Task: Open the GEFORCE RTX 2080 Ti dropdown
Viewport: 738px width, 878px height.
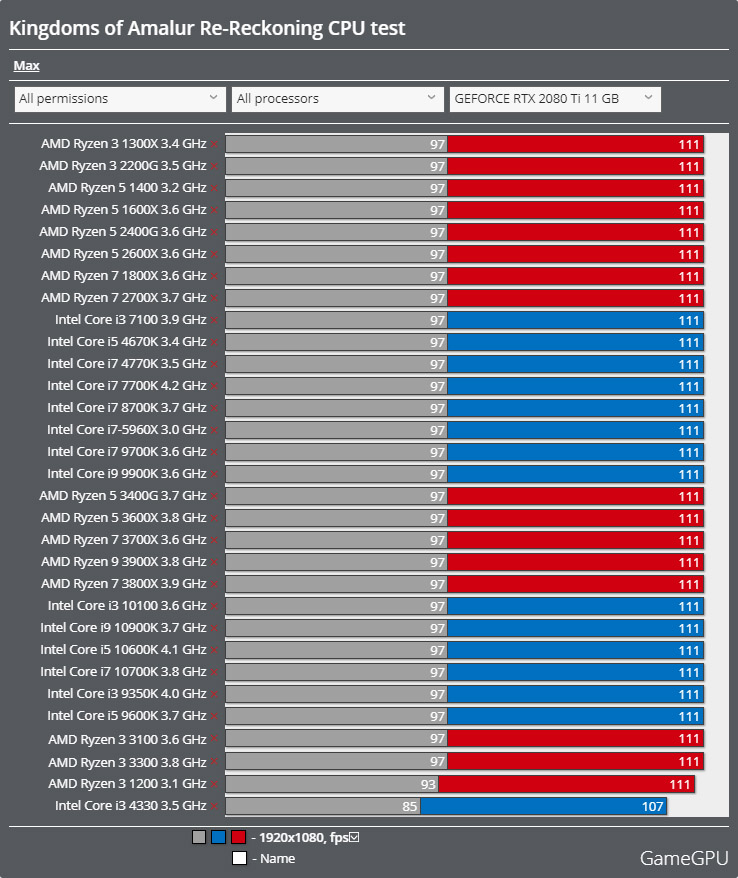Action: [x=555, y=99]
